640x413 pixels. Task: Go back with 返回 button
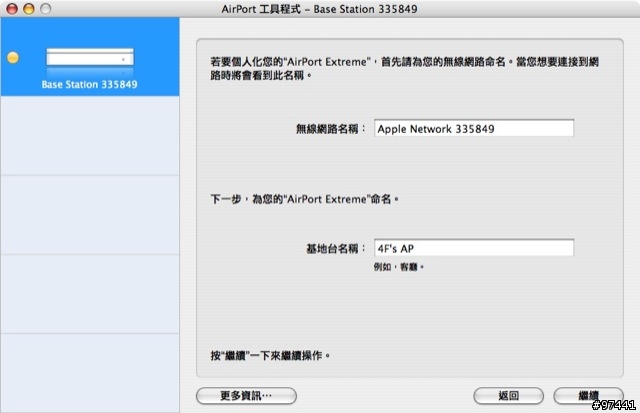pos(509,395)
